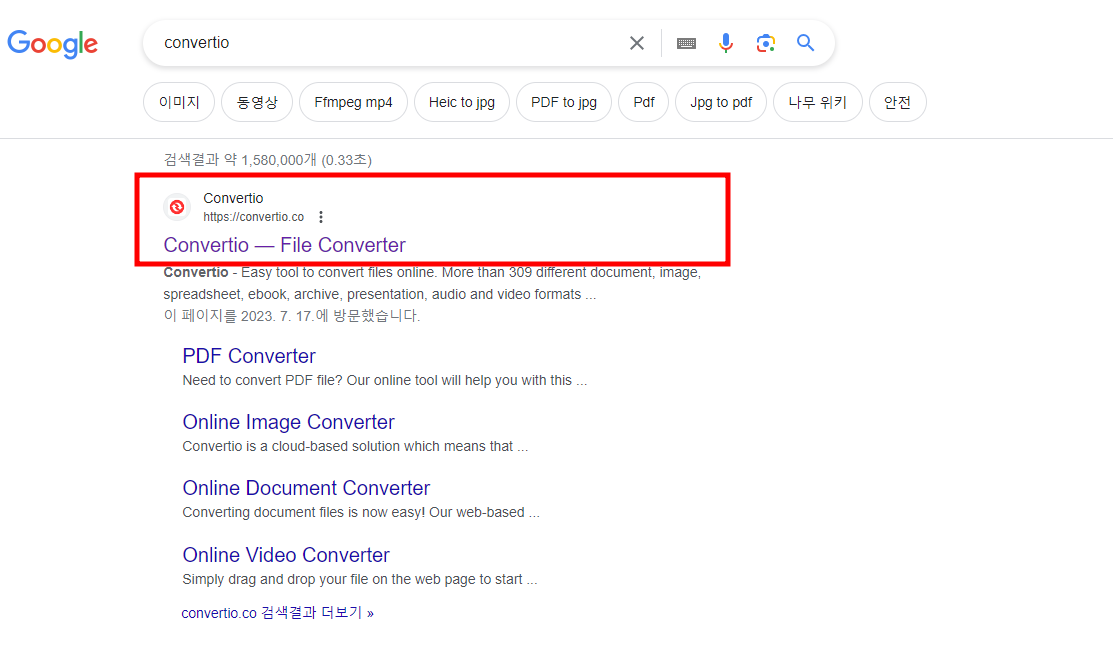Click the 검색결과 약 1,580,000개 stats text
1113x653 pixels.
268,160
